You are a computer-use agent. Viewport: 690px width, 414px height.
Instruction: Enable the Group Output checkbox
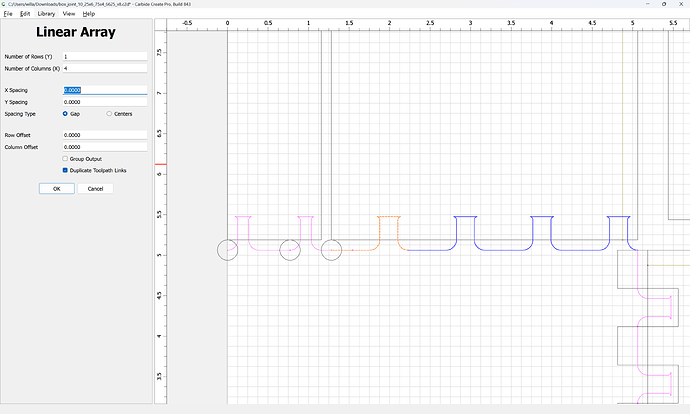pos(65,159)
